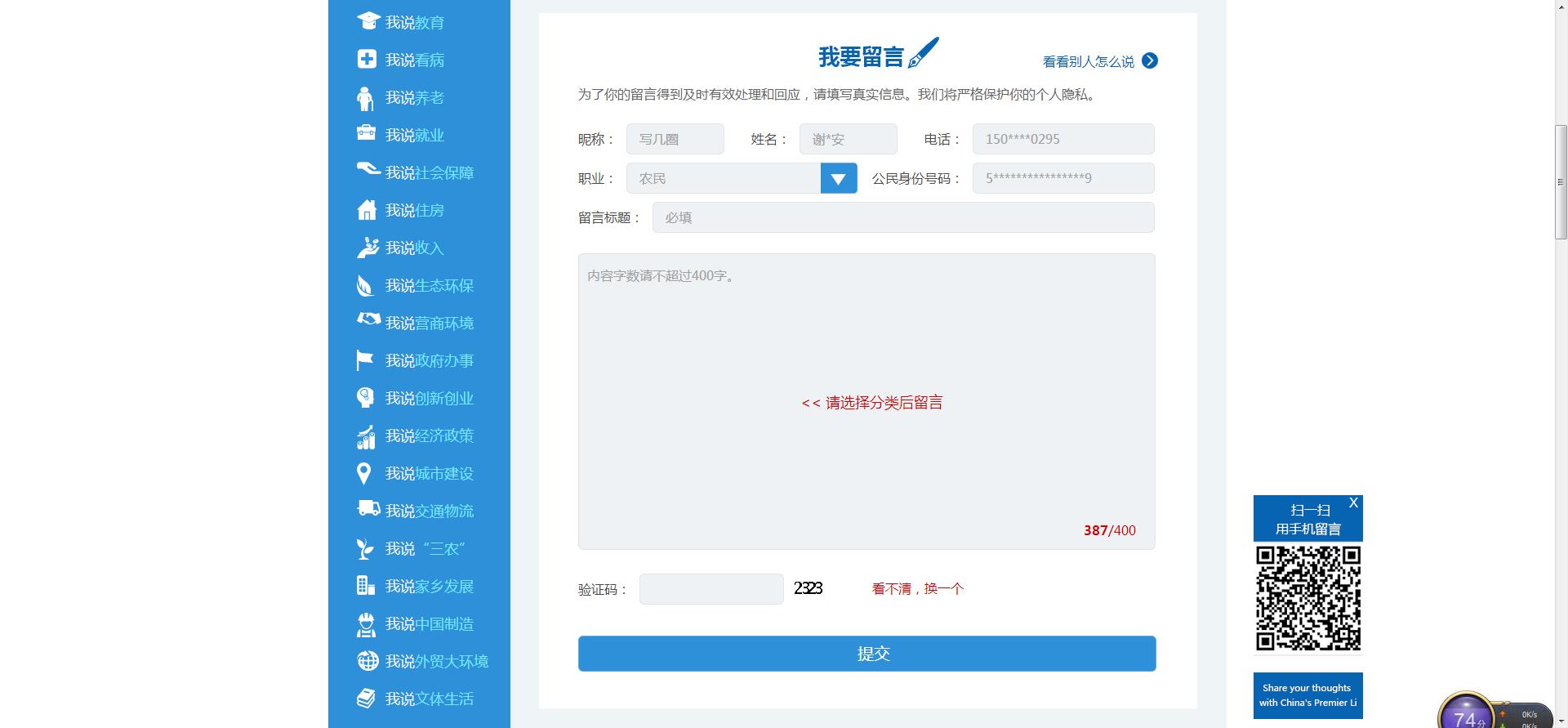Viewport: 1568px width, 728px height.
Task: Click the briefcase icon beside 我说就业
Action: click(x=367, y=133)
